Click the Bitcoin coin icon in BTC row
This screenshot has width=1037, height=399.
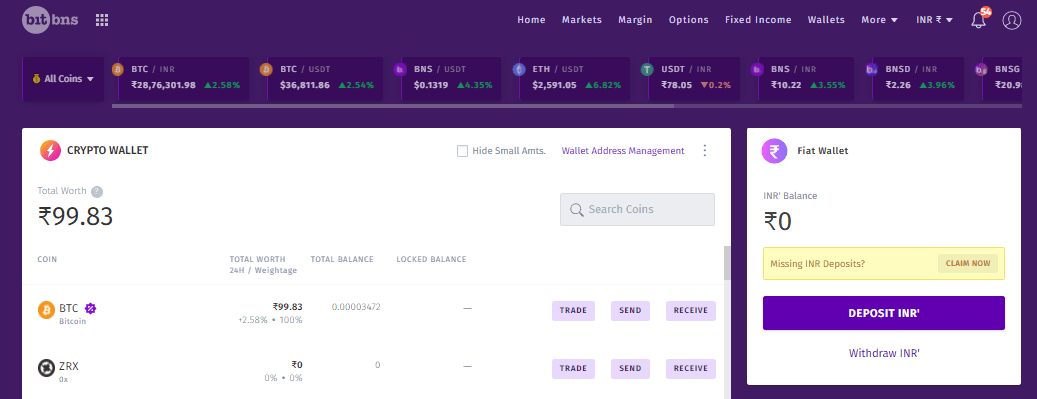coord(46,310)
